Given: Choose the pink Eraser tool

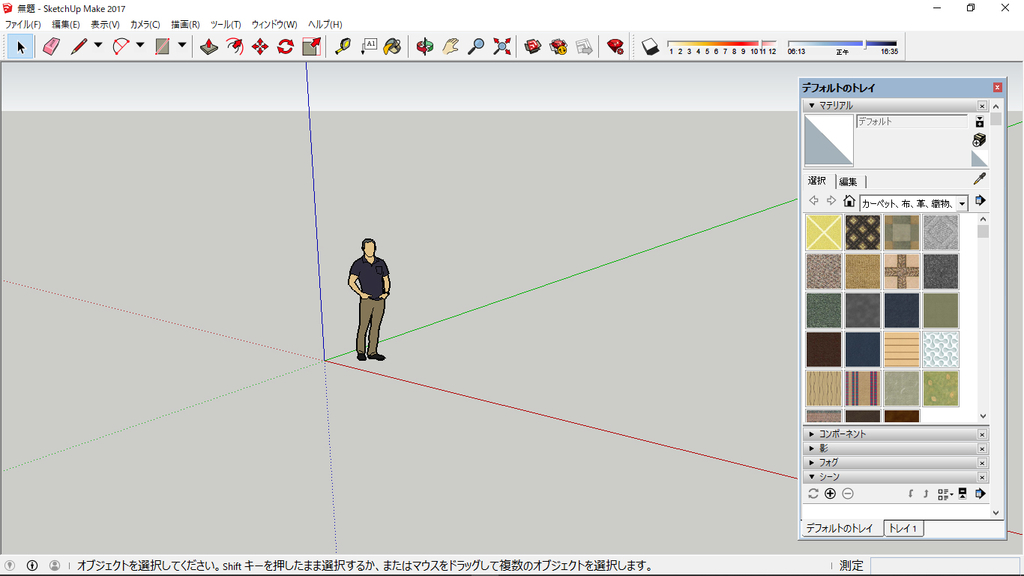Looking at the screenshot, I should [52, 47].
